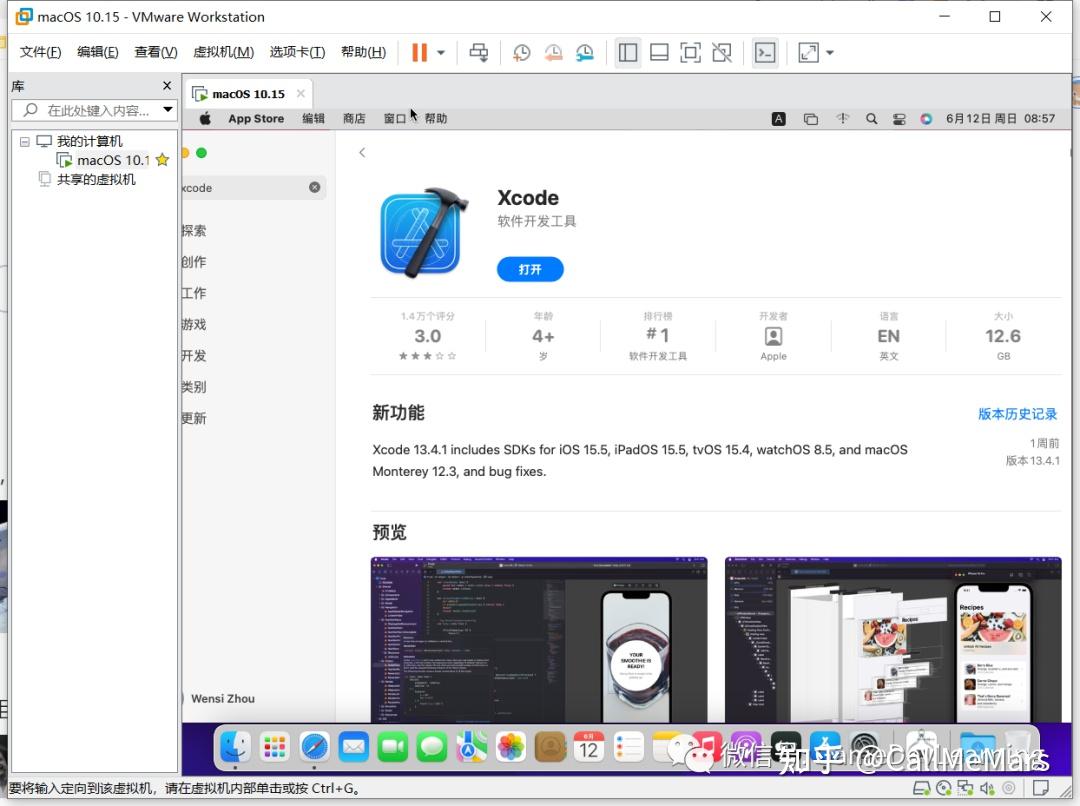Open the second Xcode preview with Recipes app
The image size is (1080, 806).
tap(893, 639)
